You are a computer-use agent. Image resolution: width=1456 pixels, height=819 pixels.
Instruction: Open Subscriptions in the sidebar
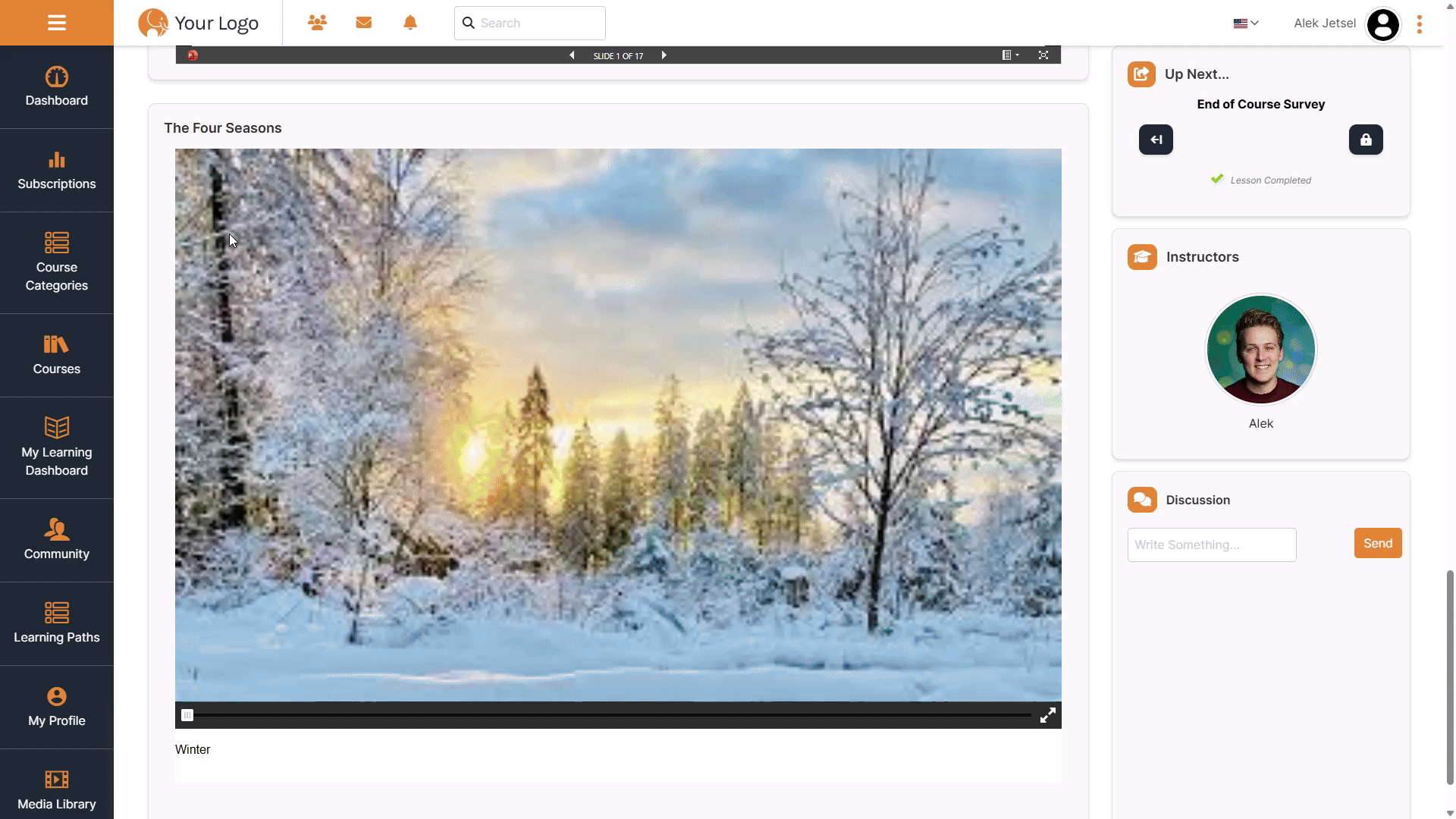pyautogui.click(x=57, y=171)
